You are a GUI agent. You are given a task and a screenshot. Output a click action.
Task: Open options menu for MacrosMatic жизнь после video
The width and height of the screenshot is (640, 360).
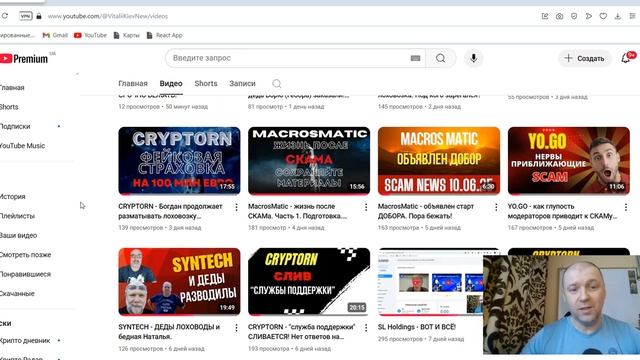(366, 207)
